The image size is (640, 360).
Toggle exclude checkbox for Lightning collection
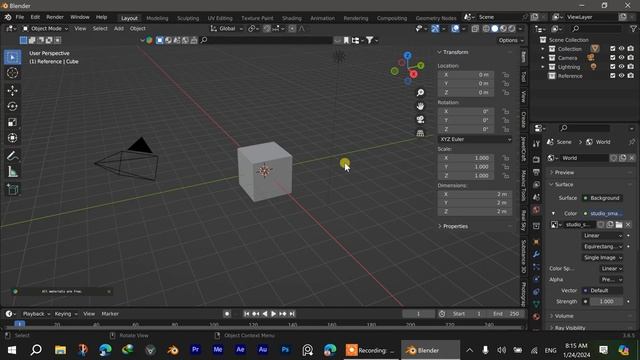coord(612,67)
